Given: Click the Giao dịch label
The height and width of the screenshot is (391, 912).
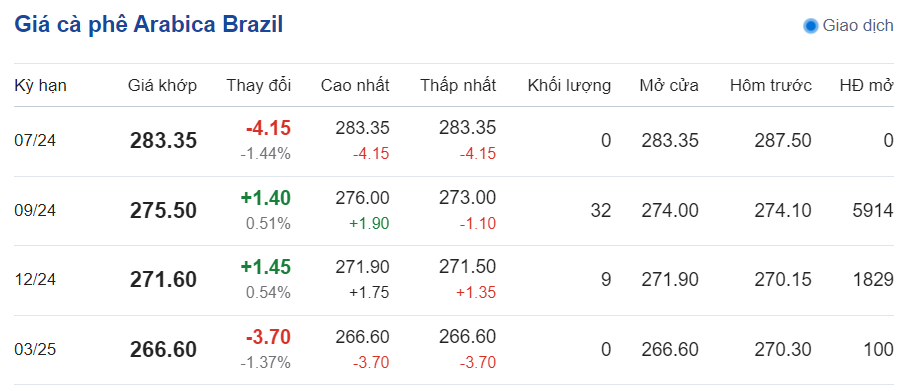Looking at the screenshot, I should (x=858, y=26).
